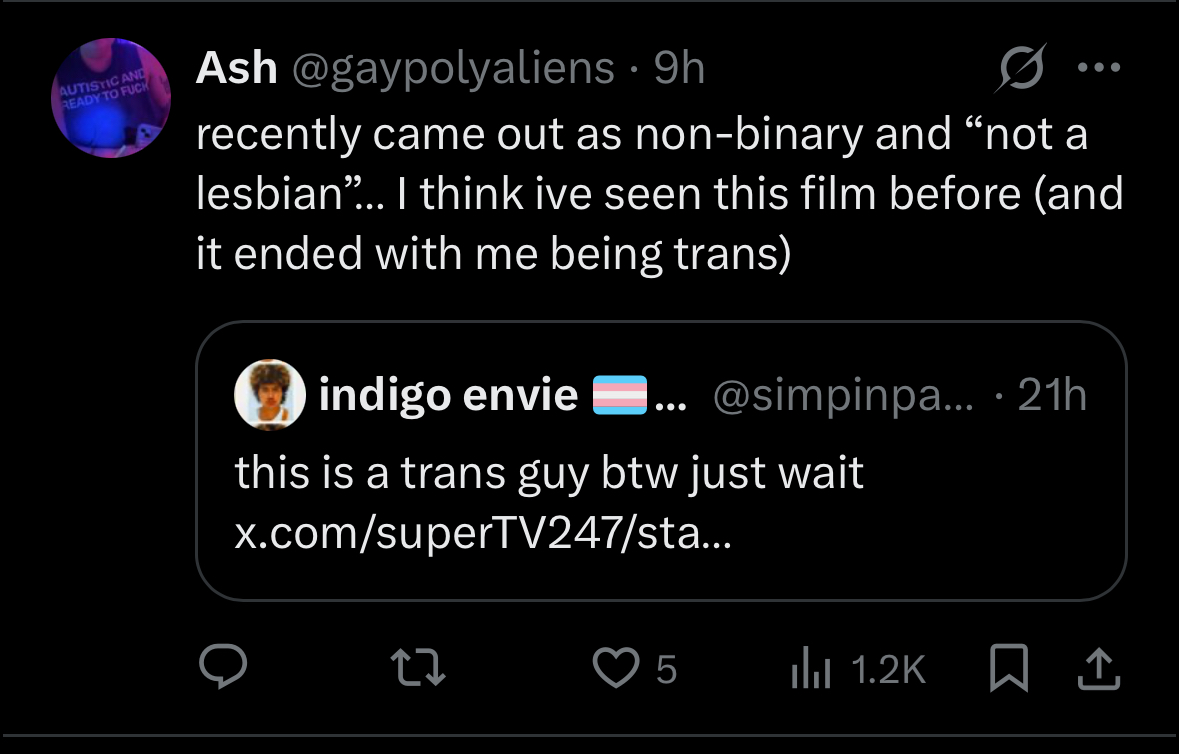Repost this tweet with retweet arrows
The image size is (1179, 754).
tap(419, 668)
